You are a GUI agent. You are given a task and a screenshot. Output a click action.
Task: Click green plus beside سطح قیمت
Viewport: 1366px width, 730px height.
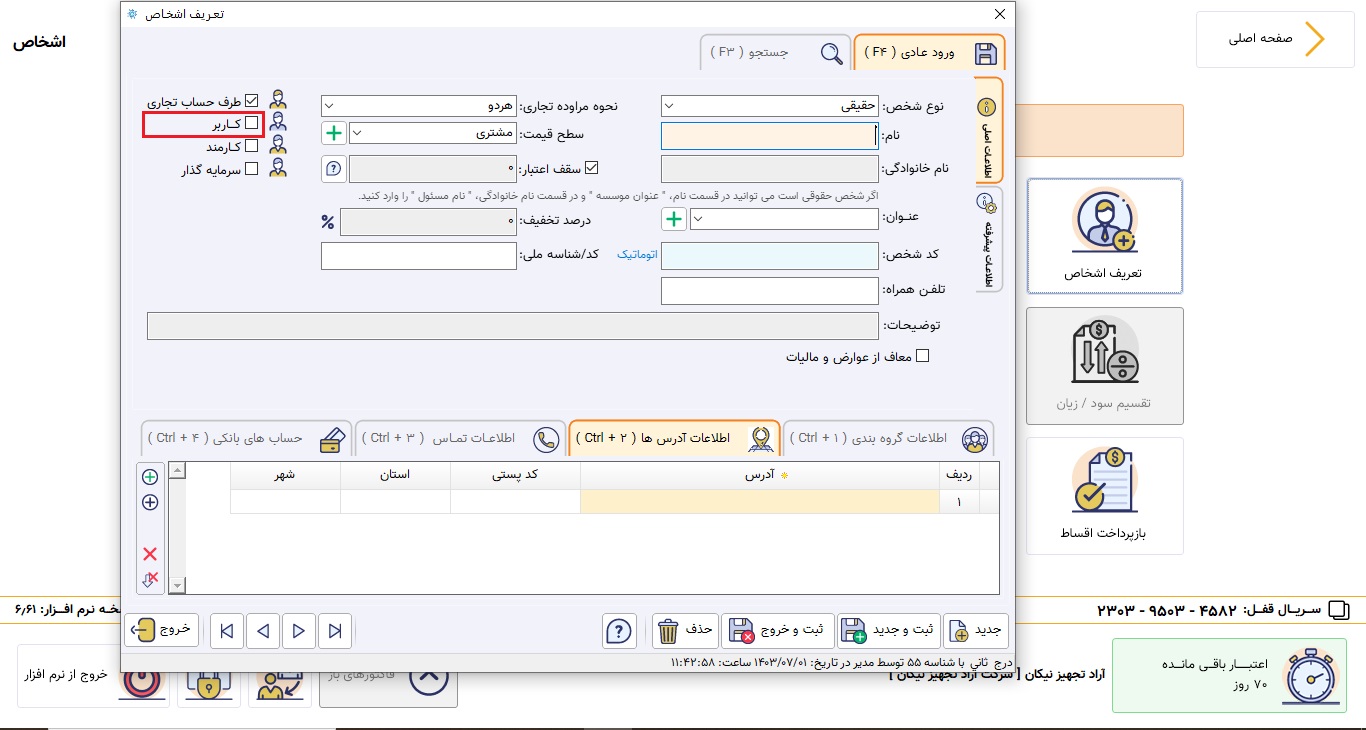click(x=333, y=132)
